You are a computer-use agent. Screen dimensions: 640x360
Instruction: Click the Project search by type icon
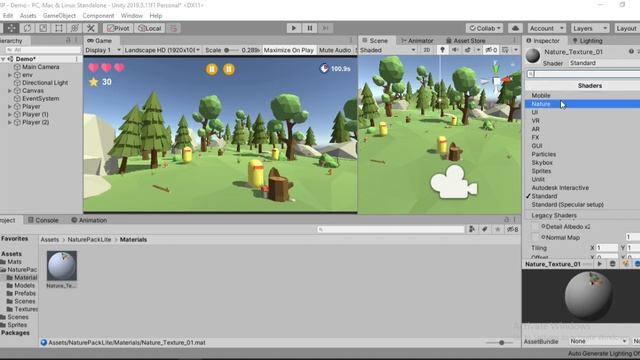[471, 229]
